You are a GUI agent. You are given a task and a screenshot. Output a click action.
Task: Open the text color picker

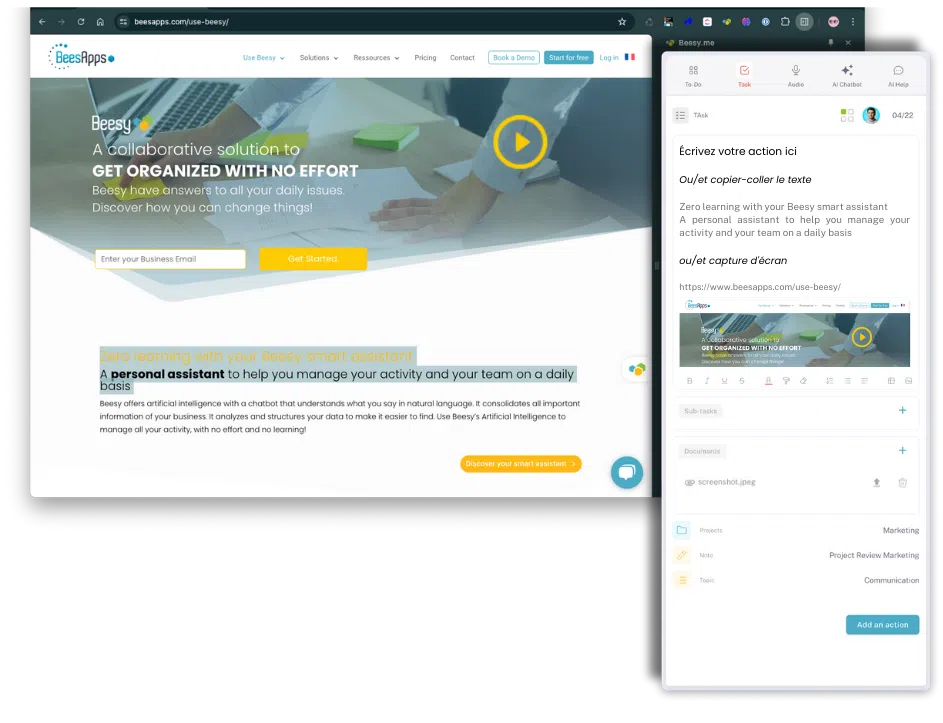(x=768, y=381)
